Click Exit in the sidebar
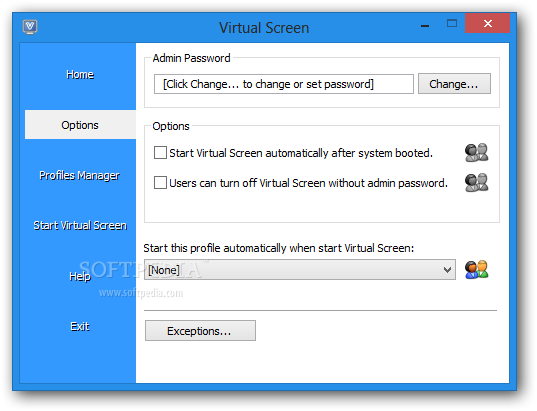The image size is (537, 411). [80, 326]
